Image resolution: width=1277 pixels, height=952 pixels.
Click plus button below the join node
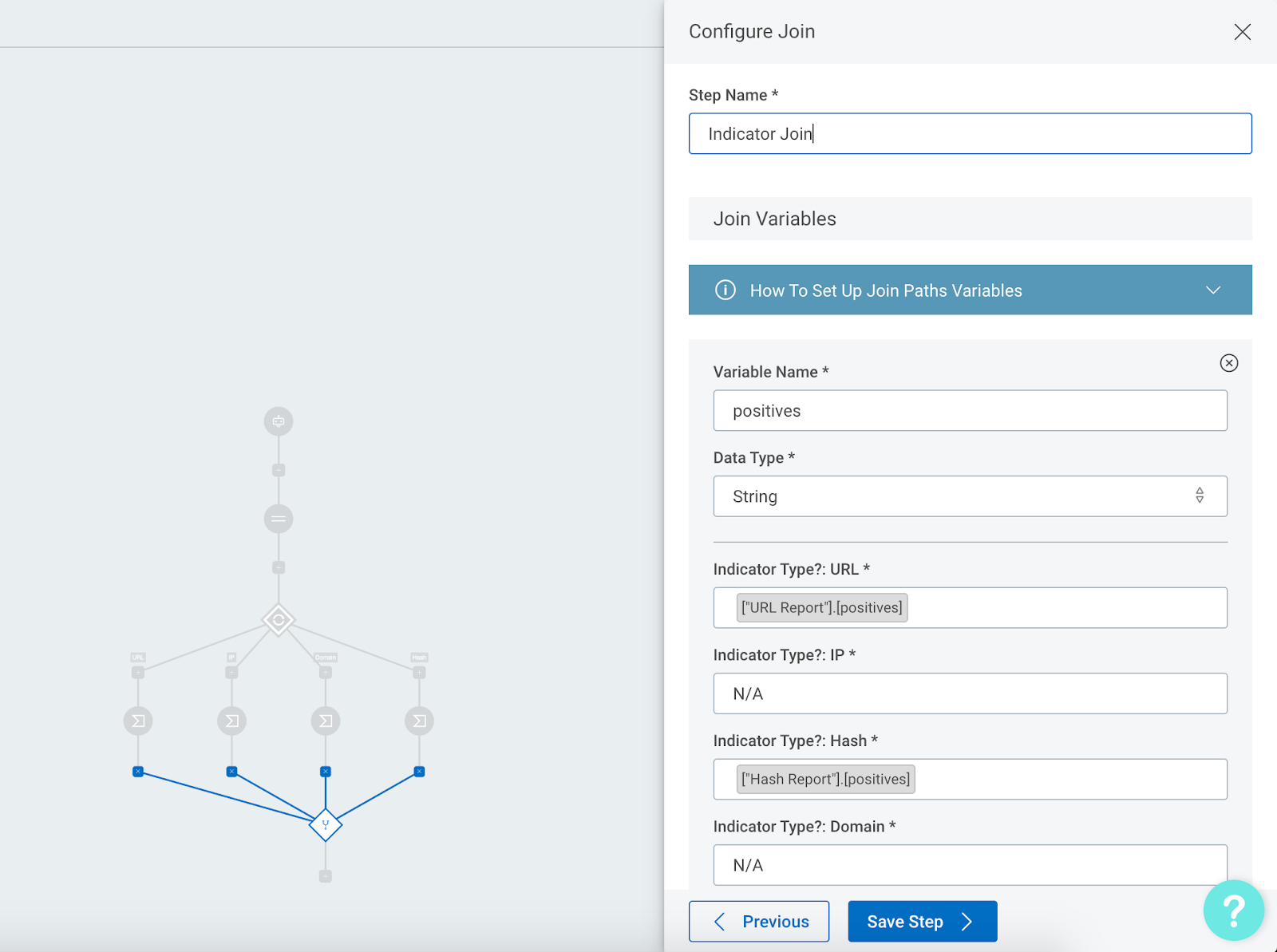(326, 876)
